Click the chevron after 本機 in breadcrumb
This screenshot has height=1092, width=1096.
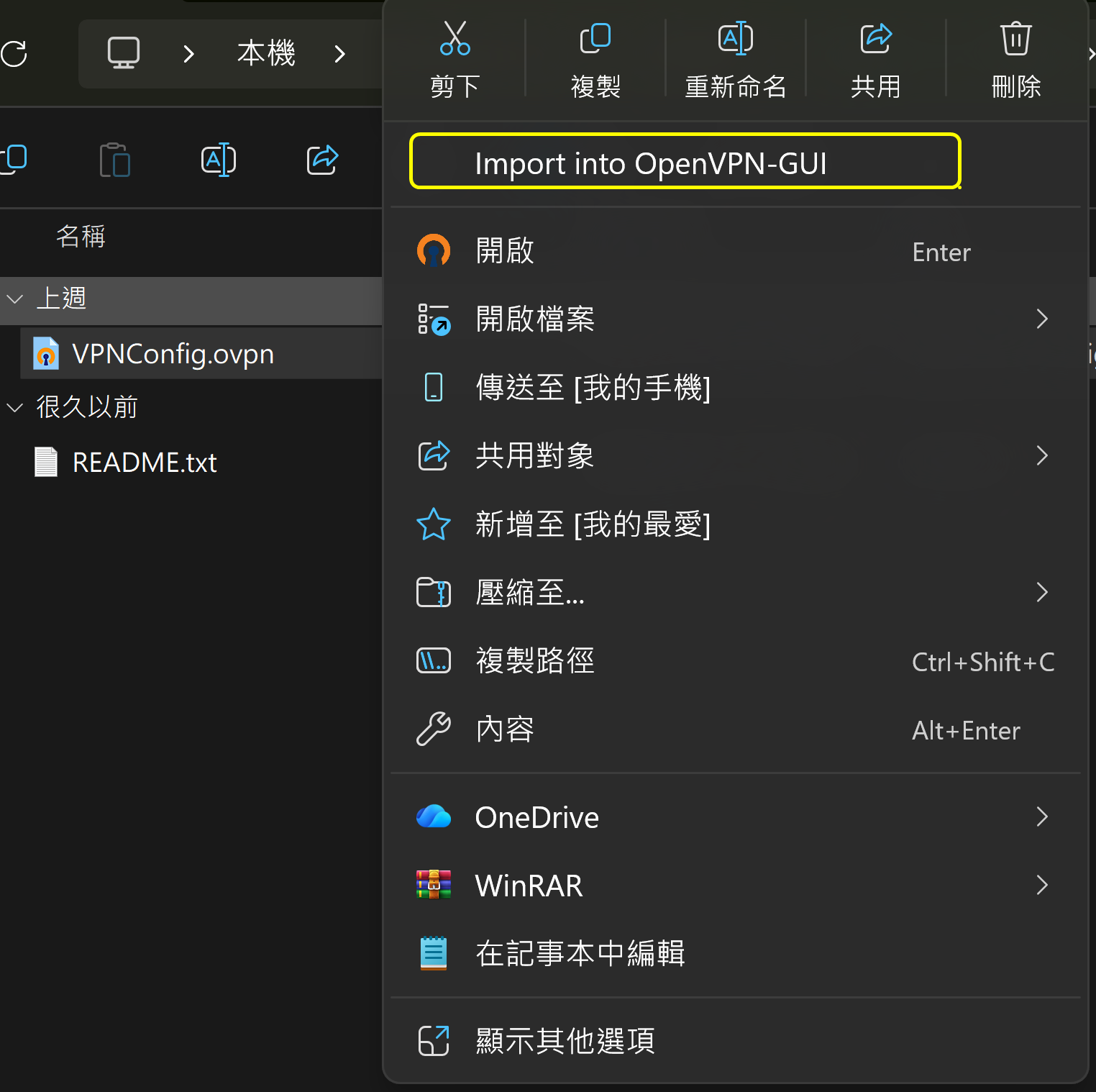coord(340,54)
